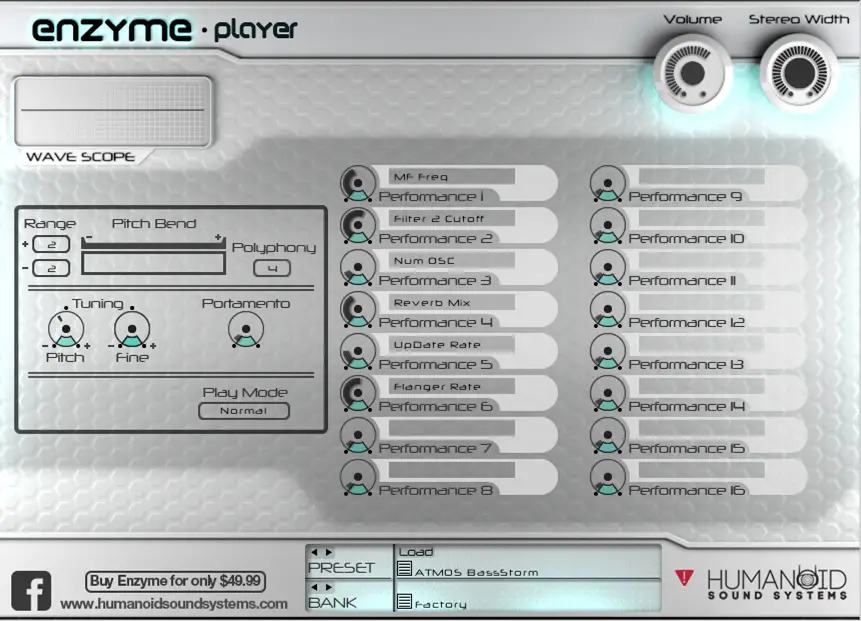Click the ATMOS BassStorm preset name
The width and height of the screenshot is (861, 621).
[x=476, y=572]
